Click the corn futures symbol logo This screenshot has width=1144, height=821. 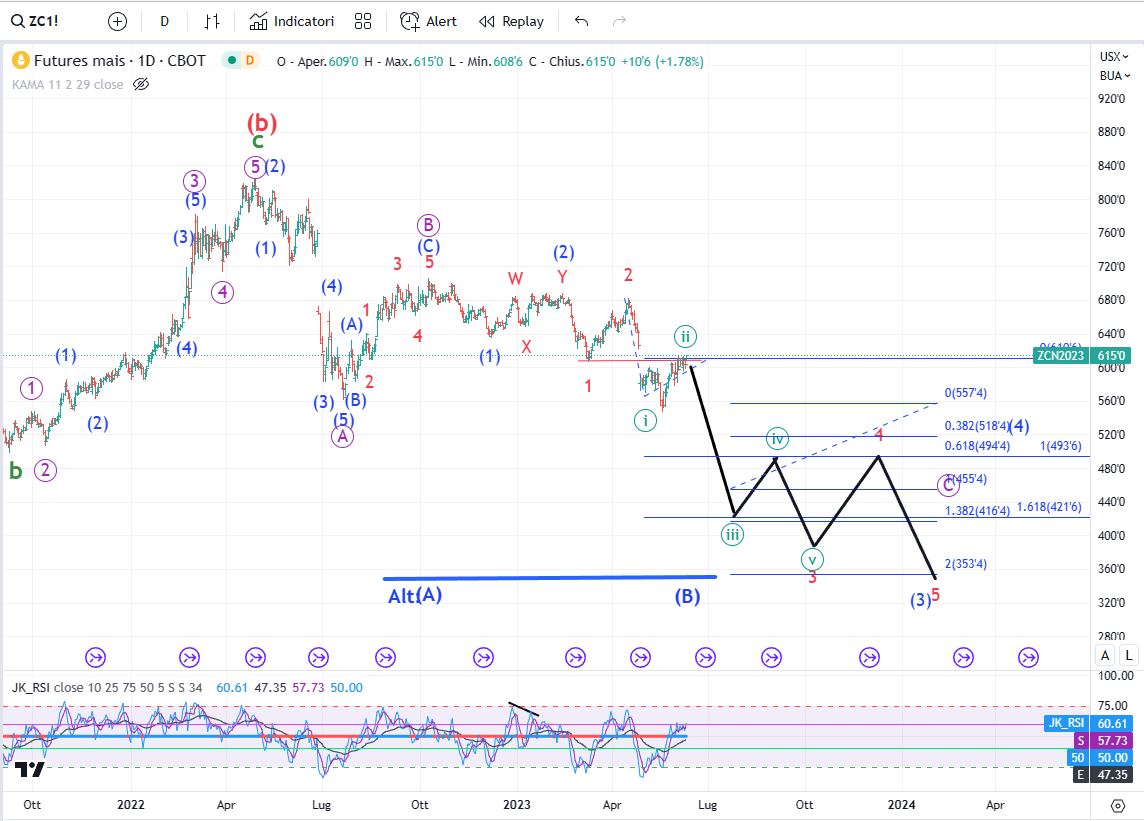click(x=20, y=61)
